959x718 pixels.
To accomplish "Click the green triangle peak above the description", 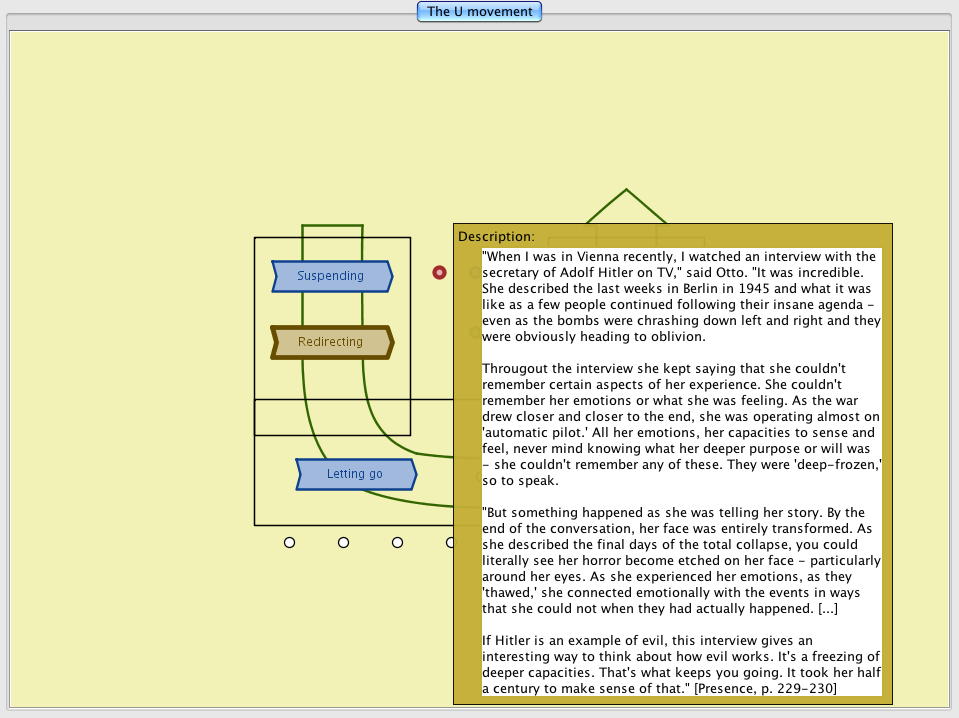I will 626,190.
